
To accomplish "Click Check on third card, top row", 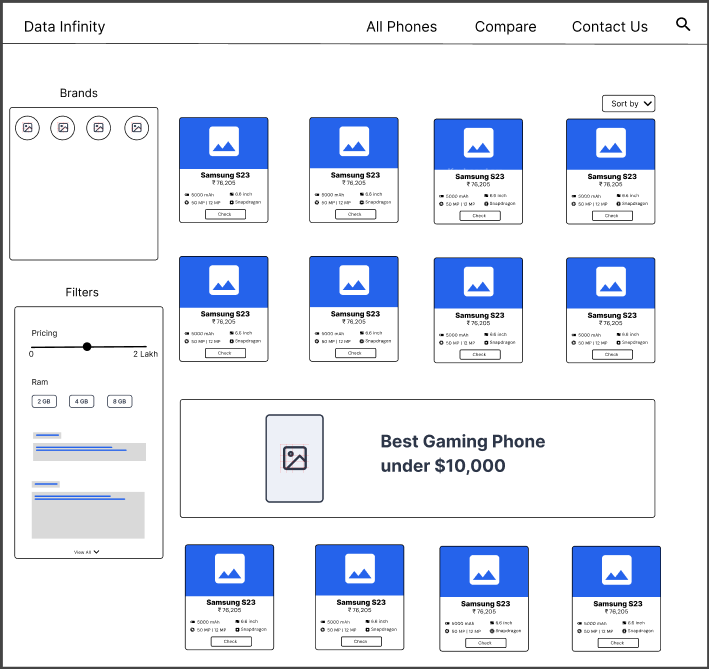I will point(480,216).
